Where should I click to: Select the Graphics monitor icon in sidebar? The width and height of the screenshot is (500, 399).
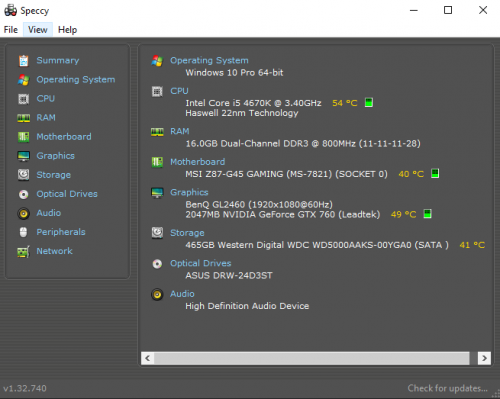(x=23, y=156)
